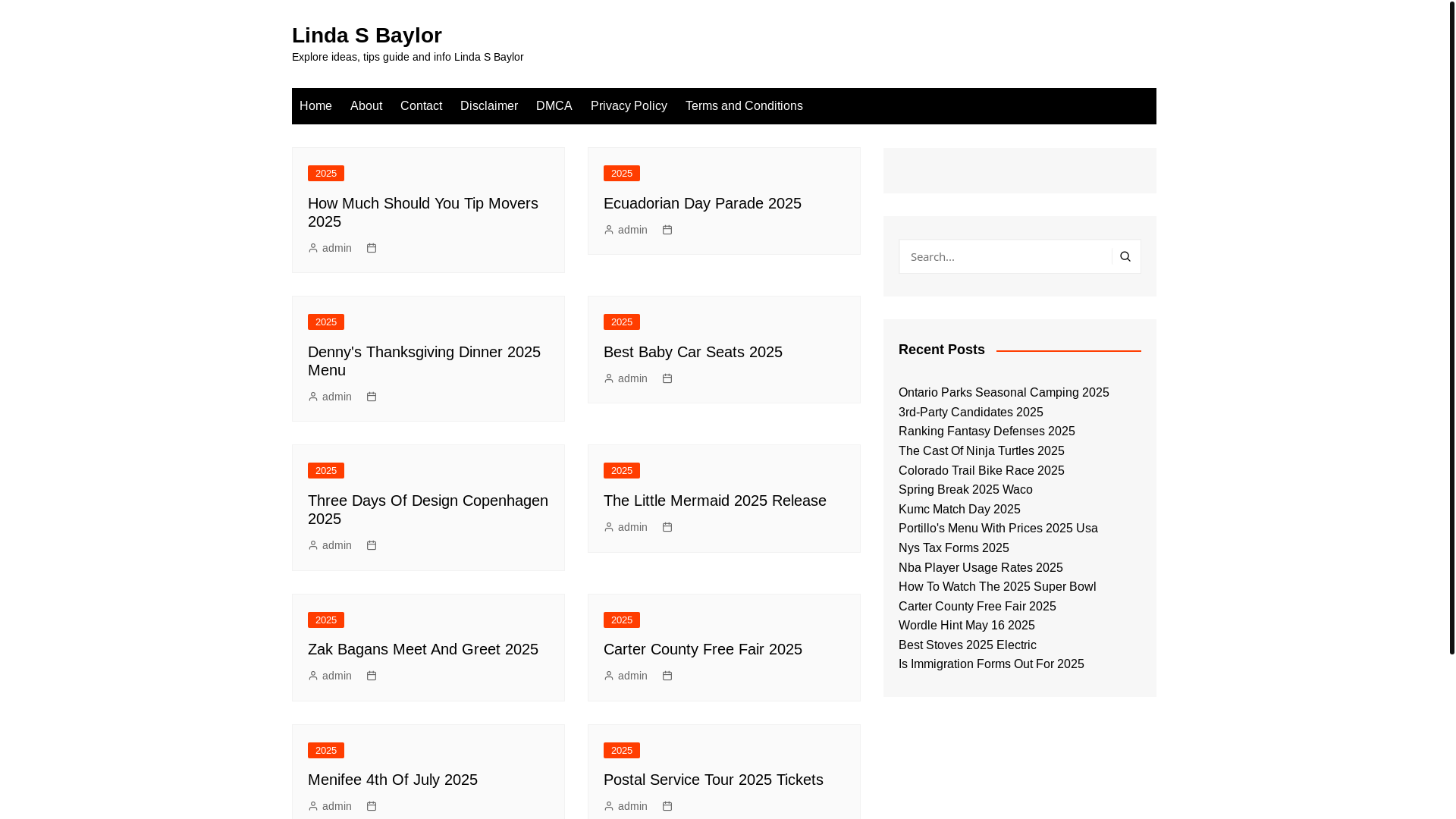Image resolution: width=1456 pixels, height=819 pixels.
Task: Go to the Contact page
Action: 421,106
